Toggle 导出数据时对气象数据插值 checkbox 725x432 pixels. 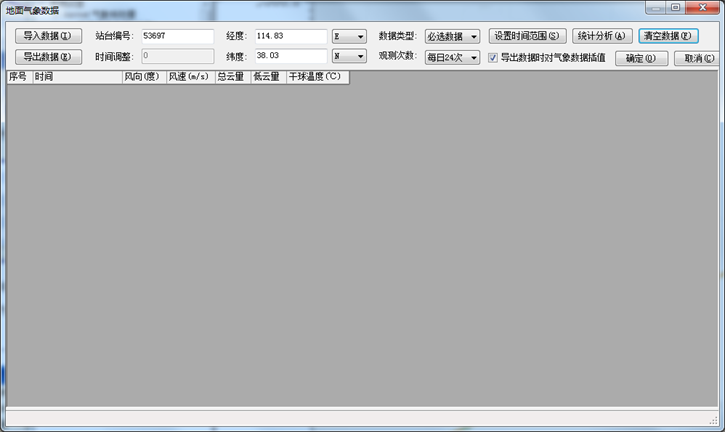tap(493, 58)
